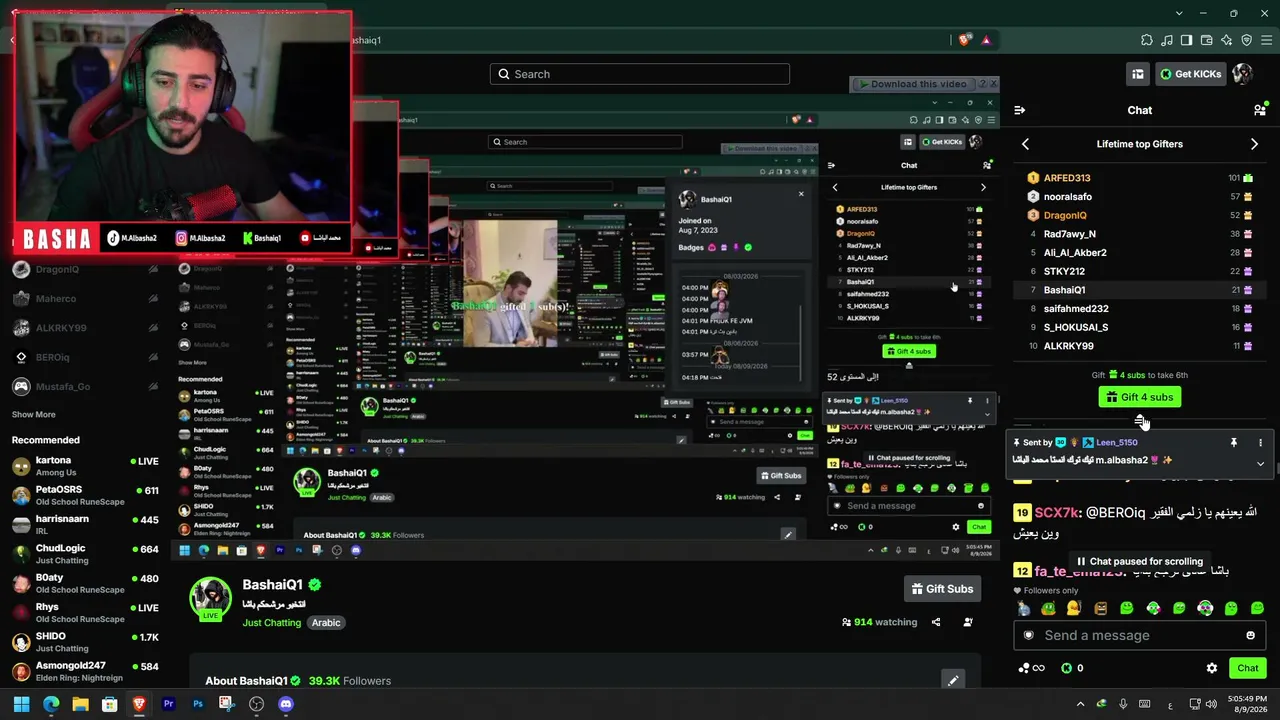Resume chat paused for scrolling

1139,561
